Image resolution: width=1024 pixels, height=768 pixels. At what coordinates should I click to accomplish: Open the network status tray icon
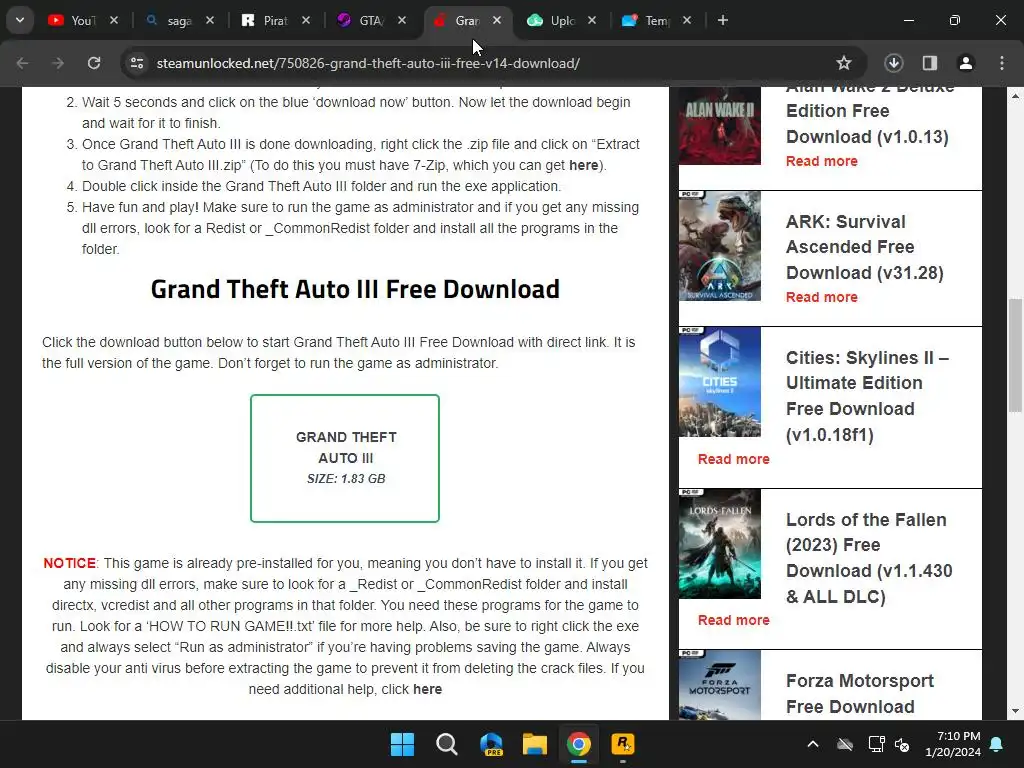point(876,744)
